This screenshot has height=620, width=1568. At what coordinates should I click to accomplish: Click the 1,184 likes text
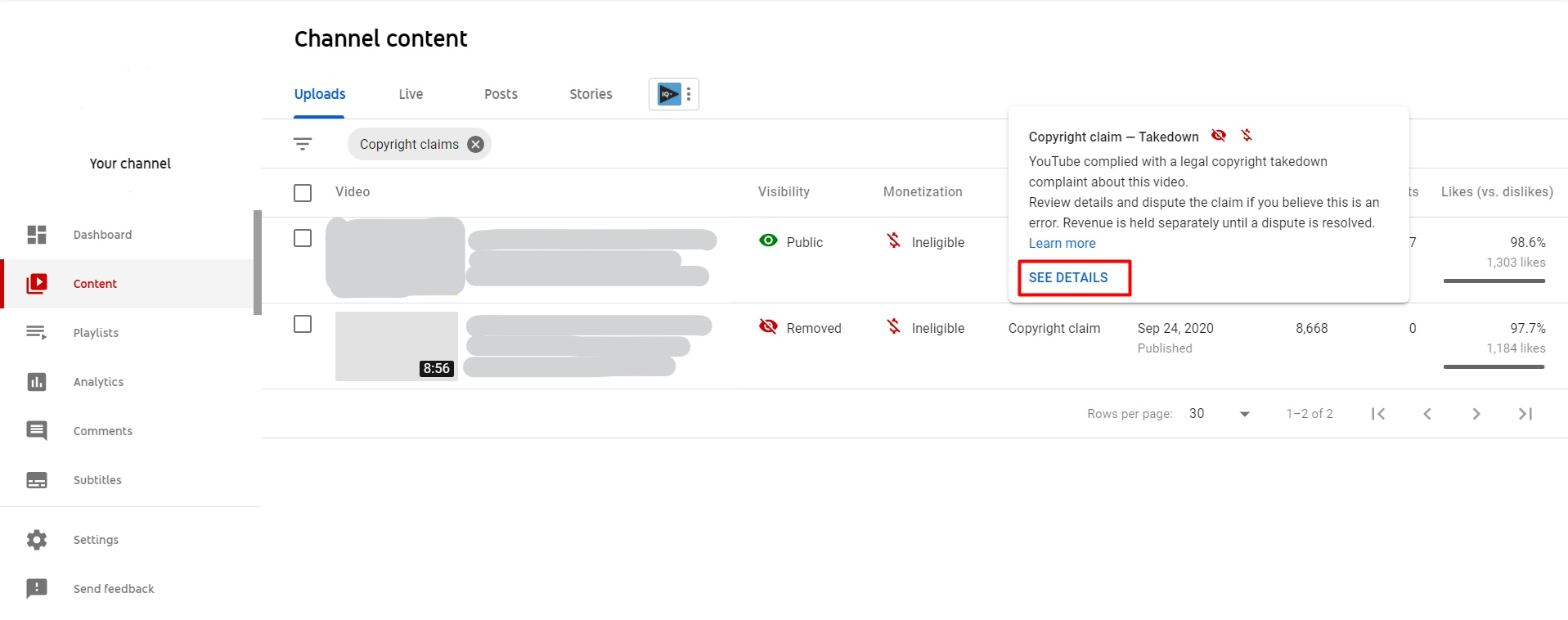pos(1516,348)
